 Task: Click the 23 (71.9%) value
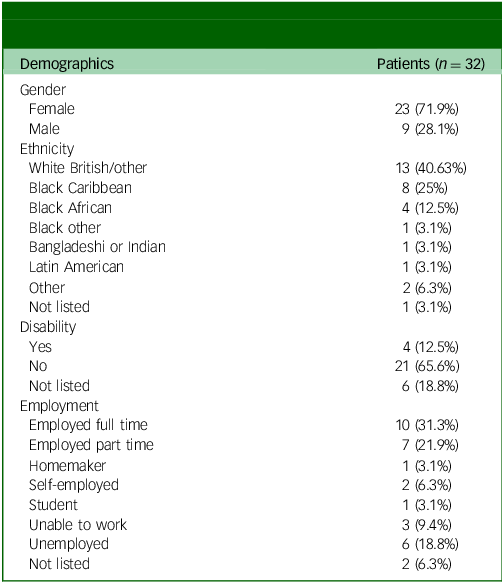tap(427, 109)
